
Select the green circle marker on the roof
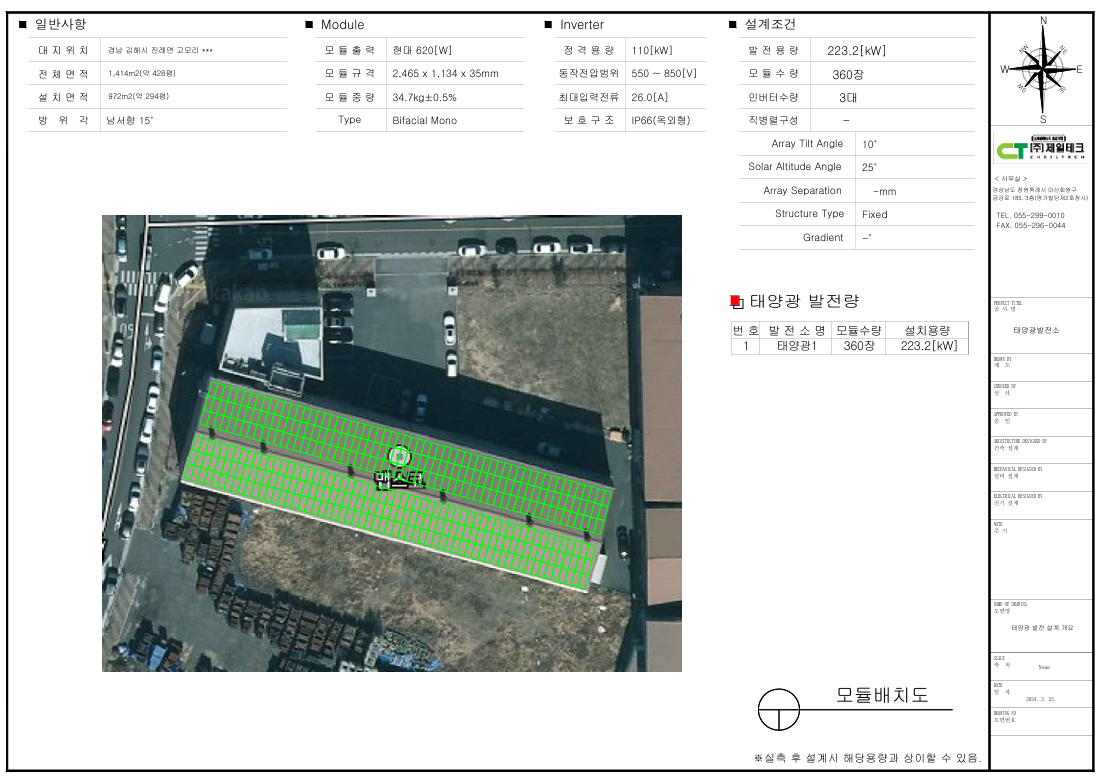point(400,456)
